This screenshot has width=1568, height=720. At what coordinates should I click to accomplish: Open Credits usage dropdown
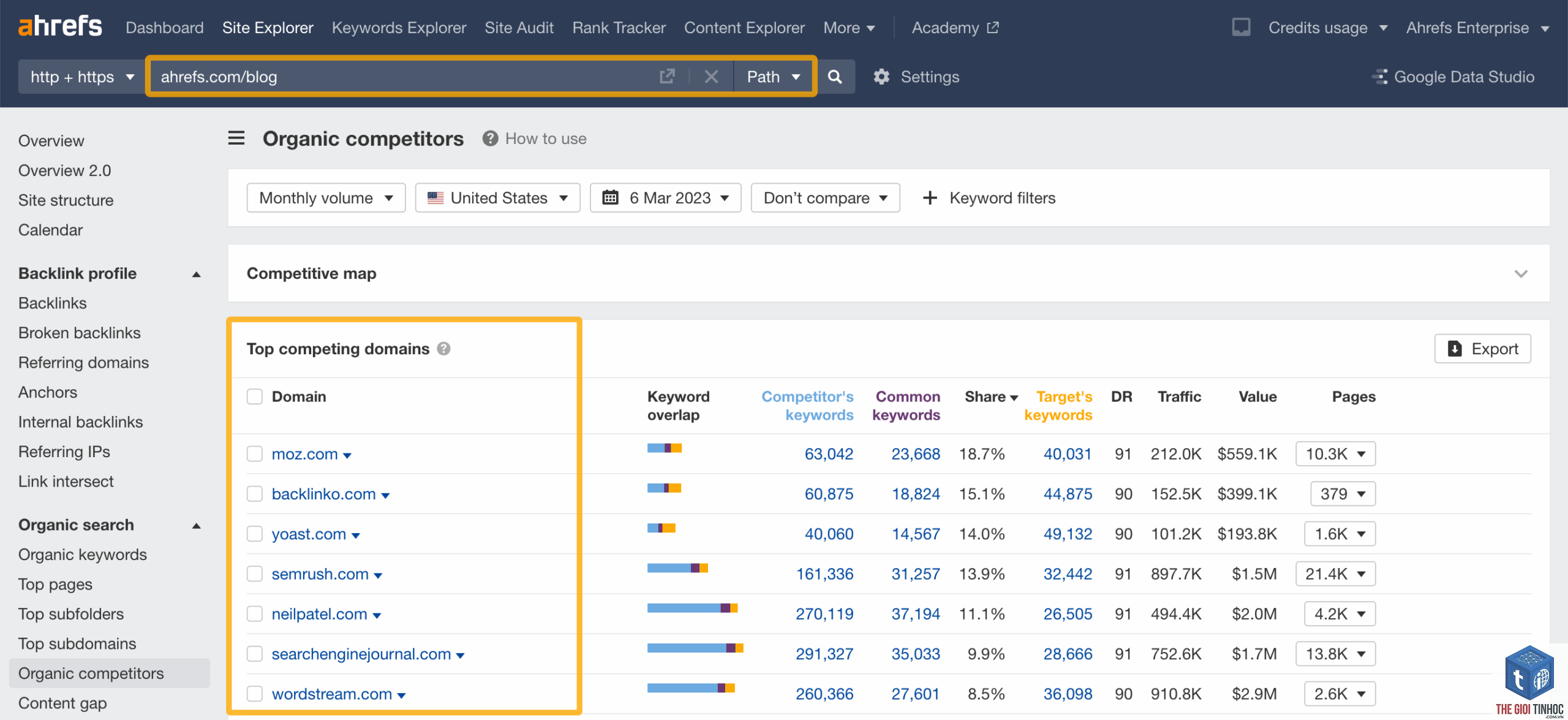click(x=1327, y=28)
